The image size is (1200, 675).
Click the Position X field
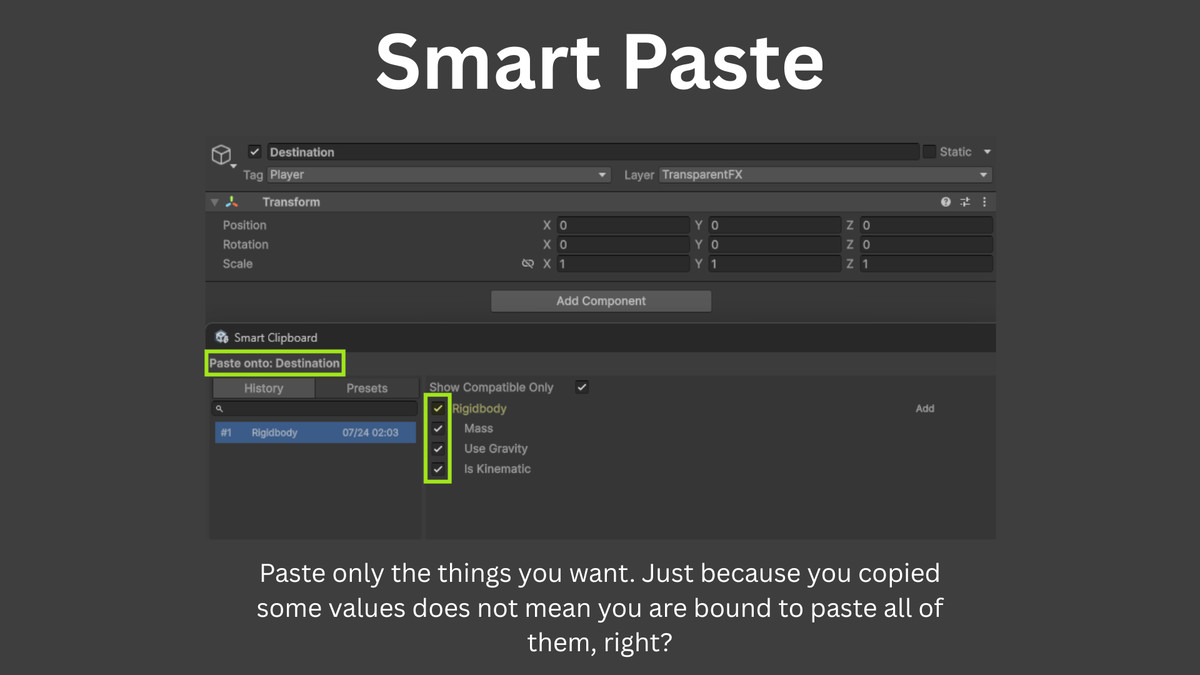coord(623,226)
